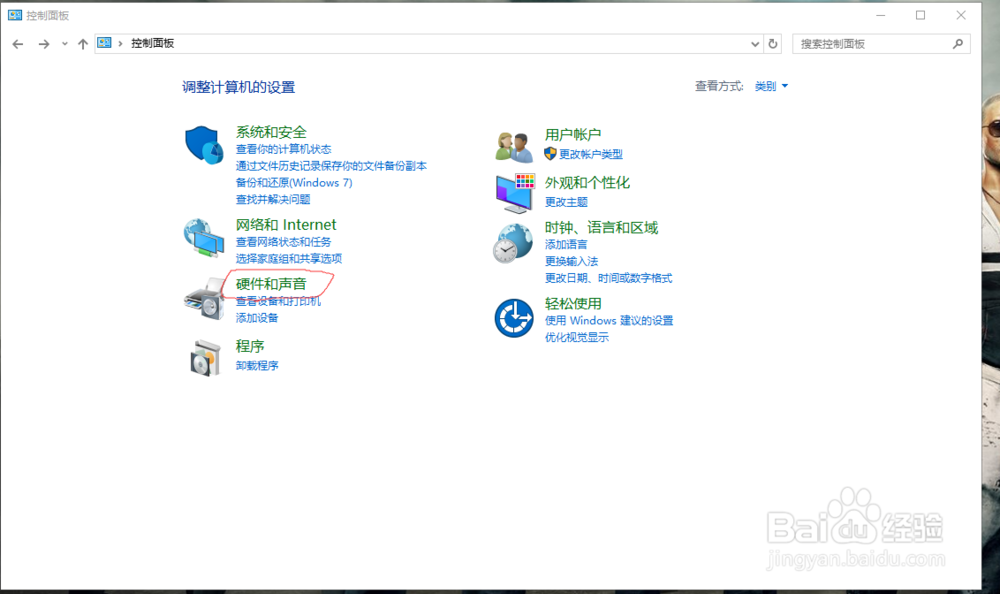Expand the recent locations chevron beside Back arrow
The height and width of the screenshot is (594, 1000).
coord(64,43)
